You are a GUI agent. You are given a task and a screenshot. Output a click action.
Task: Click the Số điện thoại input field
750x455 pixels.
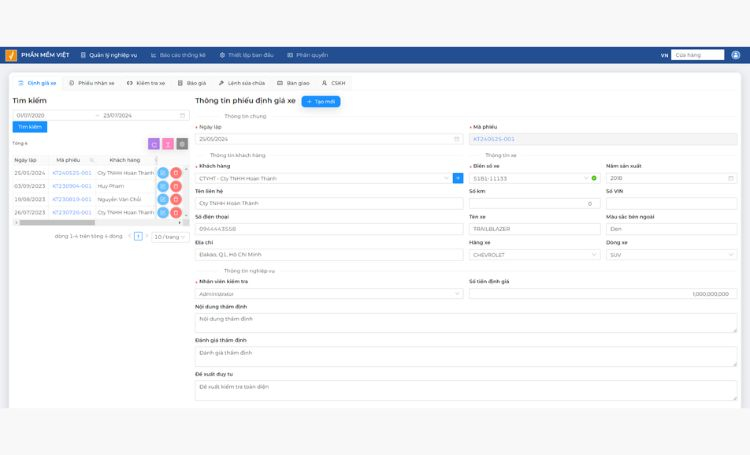tap(329, 229)
